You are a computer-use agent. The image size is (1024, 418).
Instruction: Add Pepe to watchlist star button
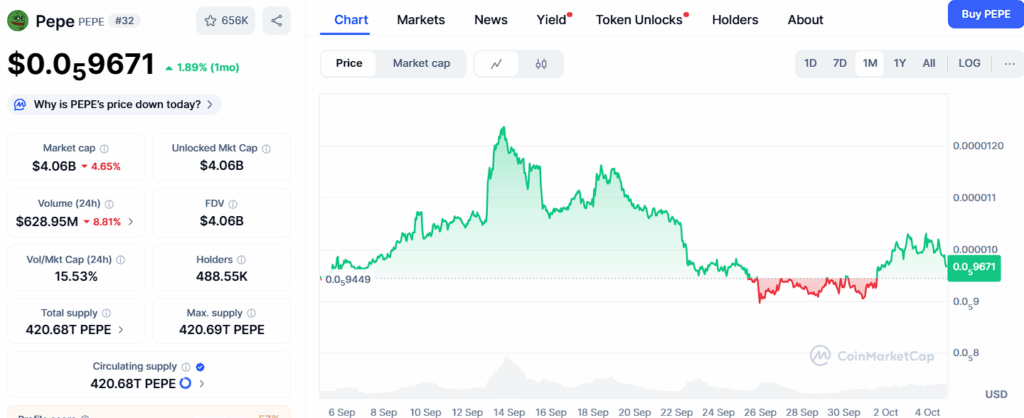click(225, 20)
